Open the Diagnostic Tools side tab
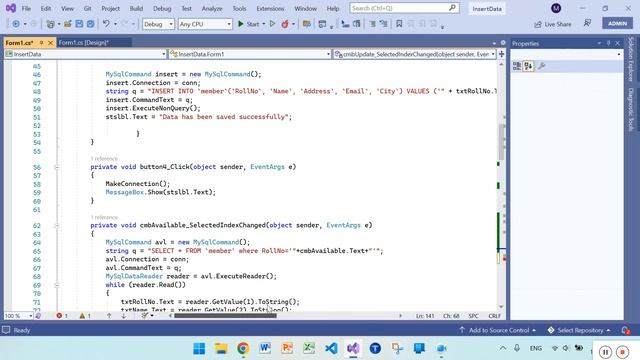The image size is (640, 360). [631, 109]
